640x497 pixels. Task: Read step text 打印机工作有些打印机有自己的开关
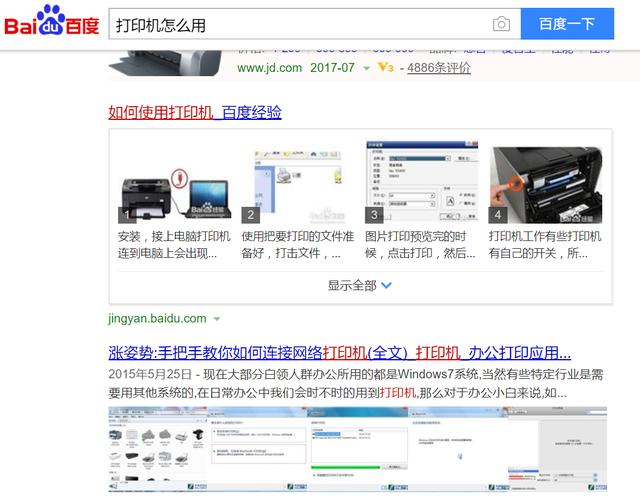[x=545, y=245]
